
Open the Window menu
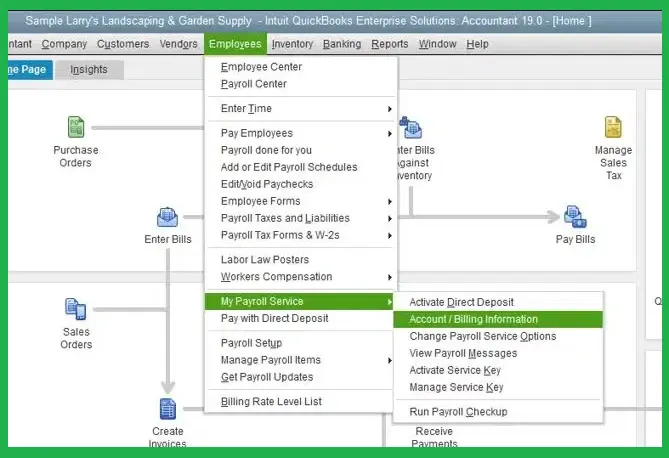point(437,44)
